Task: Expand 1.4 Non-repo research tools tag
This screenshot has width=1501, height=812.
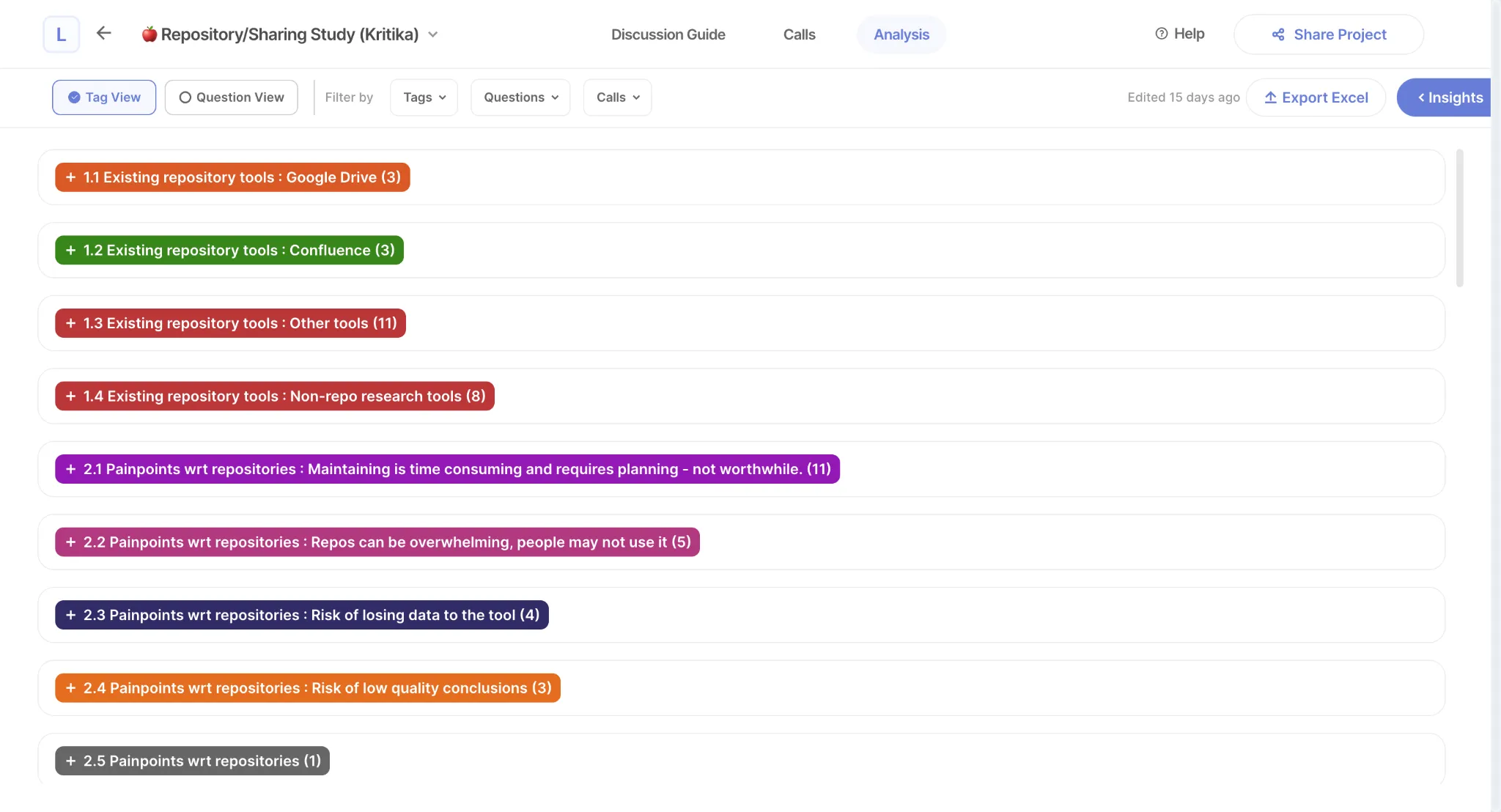Action: [x=275, y=396]
